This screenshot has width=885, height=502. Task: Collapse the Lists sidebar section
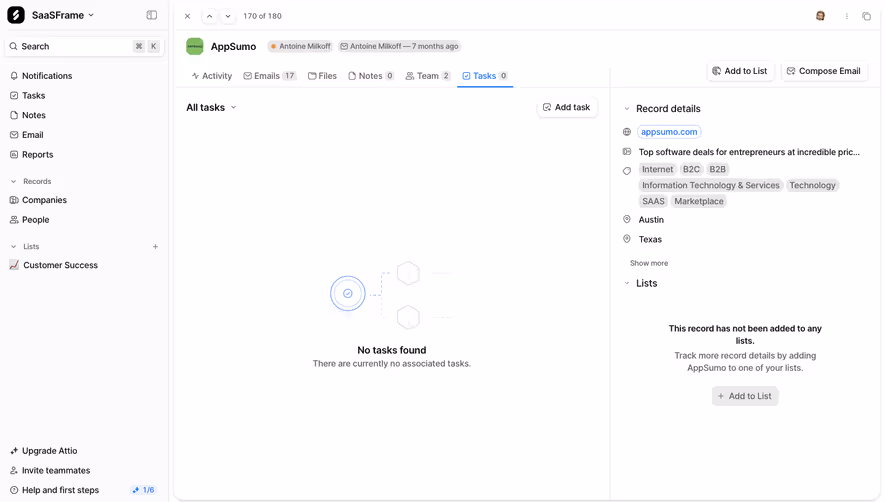pyautogui.click(x=14, y=247)
